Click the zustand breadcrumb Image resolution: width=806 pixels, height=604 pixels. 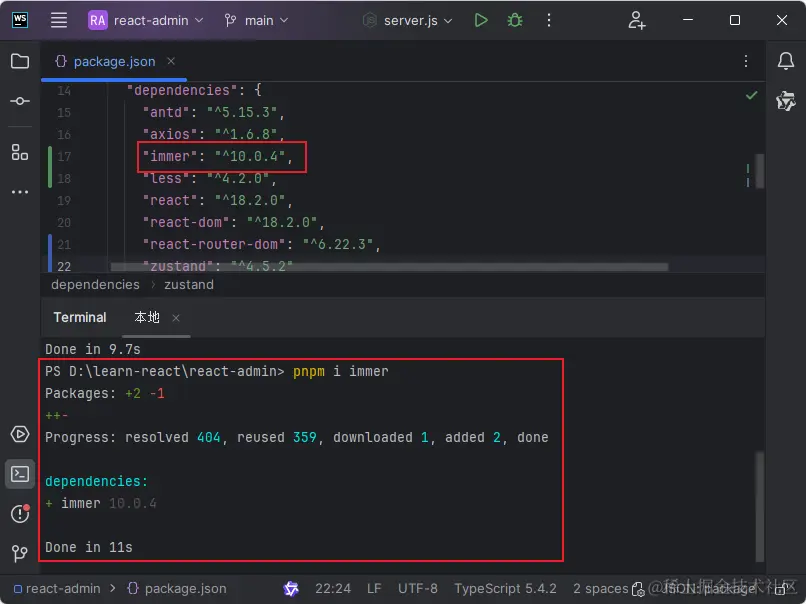(189, 285)
